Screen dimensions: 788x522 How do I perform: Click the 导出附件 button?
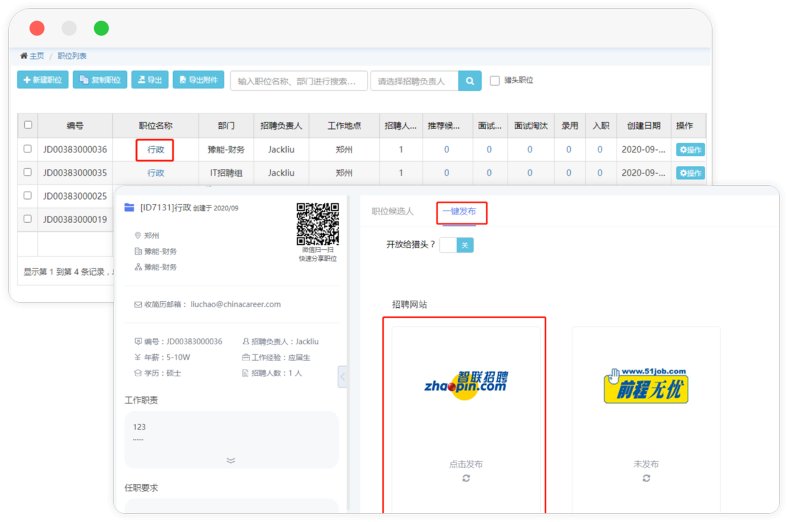pos(199,80)
